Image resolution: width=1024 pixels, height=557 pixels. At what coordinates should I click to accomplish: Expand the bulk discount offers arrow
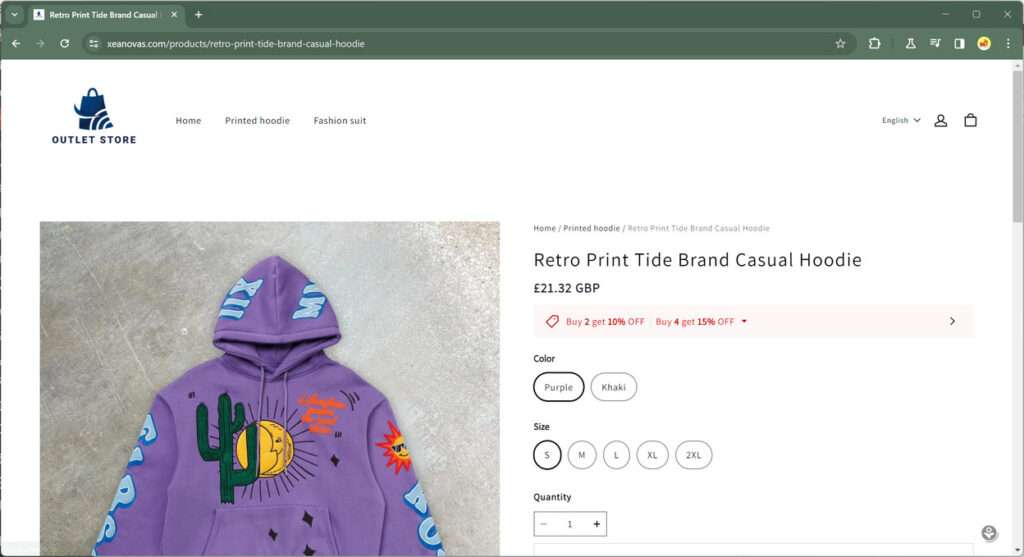pos(951,321)
